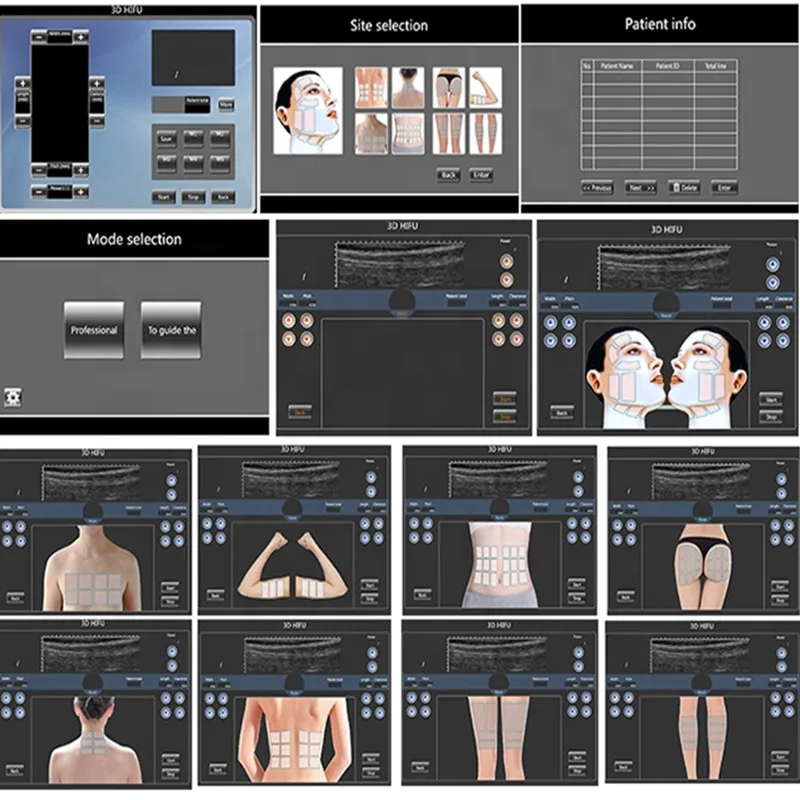The image size is (800, 800).
Task: Lower Pitch with blue down arrow on face treatment screen
Action: click(569, 341)
